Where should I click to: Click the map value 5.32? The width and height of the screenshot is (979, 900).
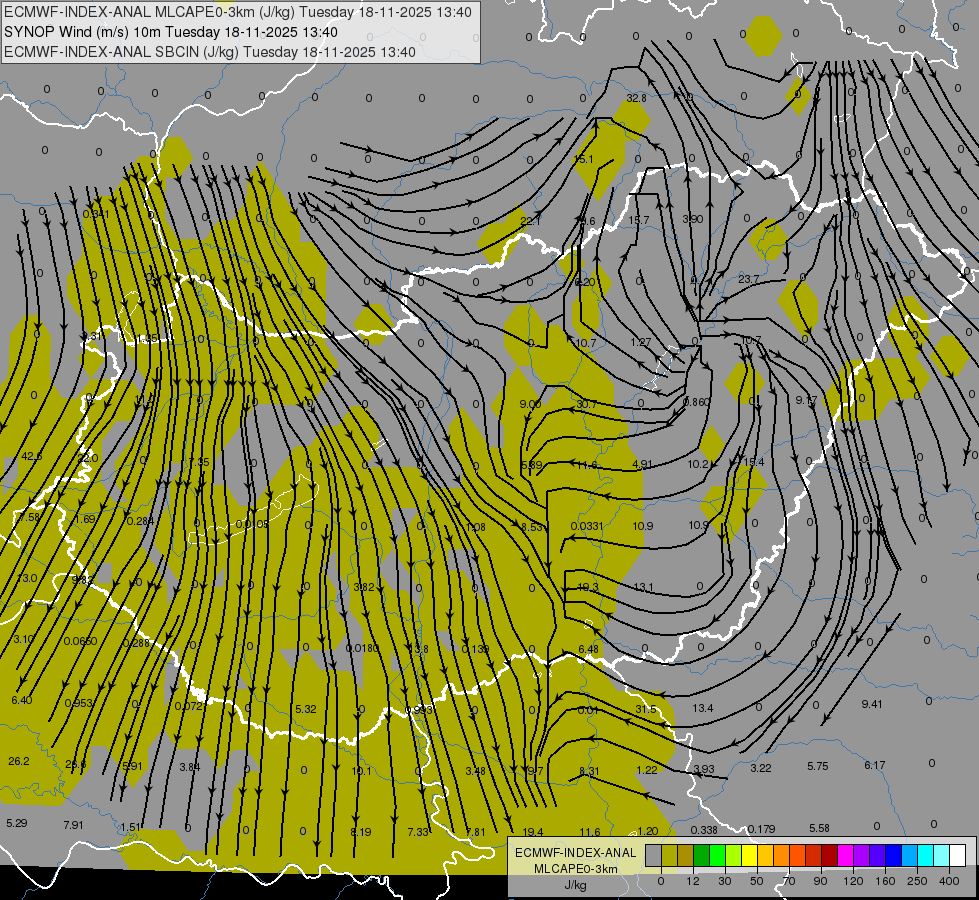click(305, 709)
